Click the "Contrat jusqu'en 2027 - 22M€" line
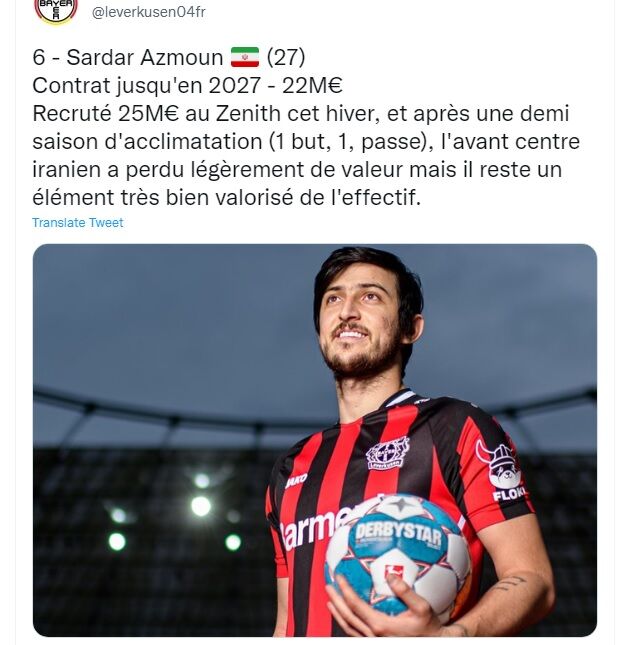Image resolution: width=643 pixels, height=645 pixels. 187,86
